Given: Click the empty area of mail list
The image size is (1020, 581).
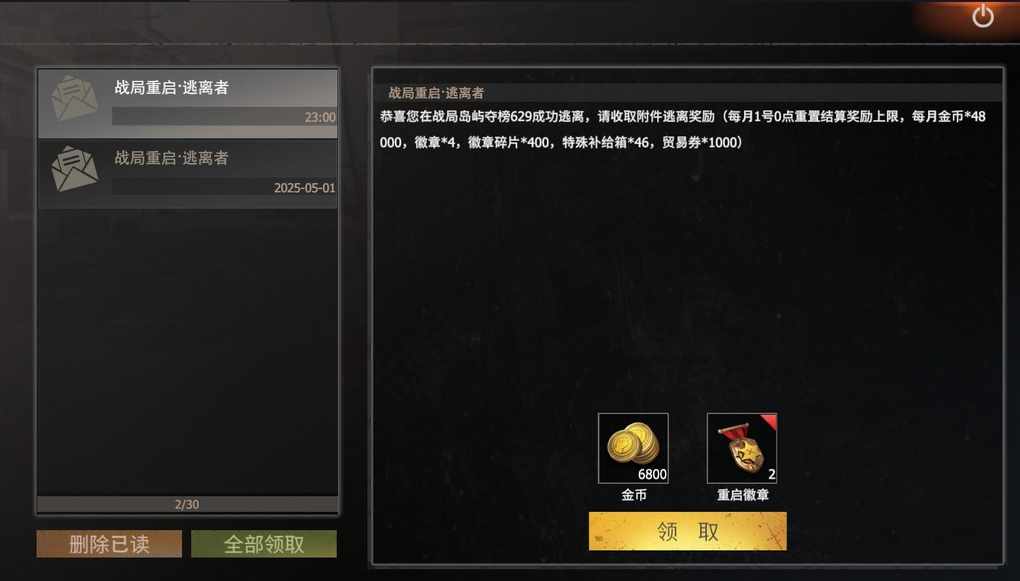Looking at the screenshot, I should [x=187, y=351].
